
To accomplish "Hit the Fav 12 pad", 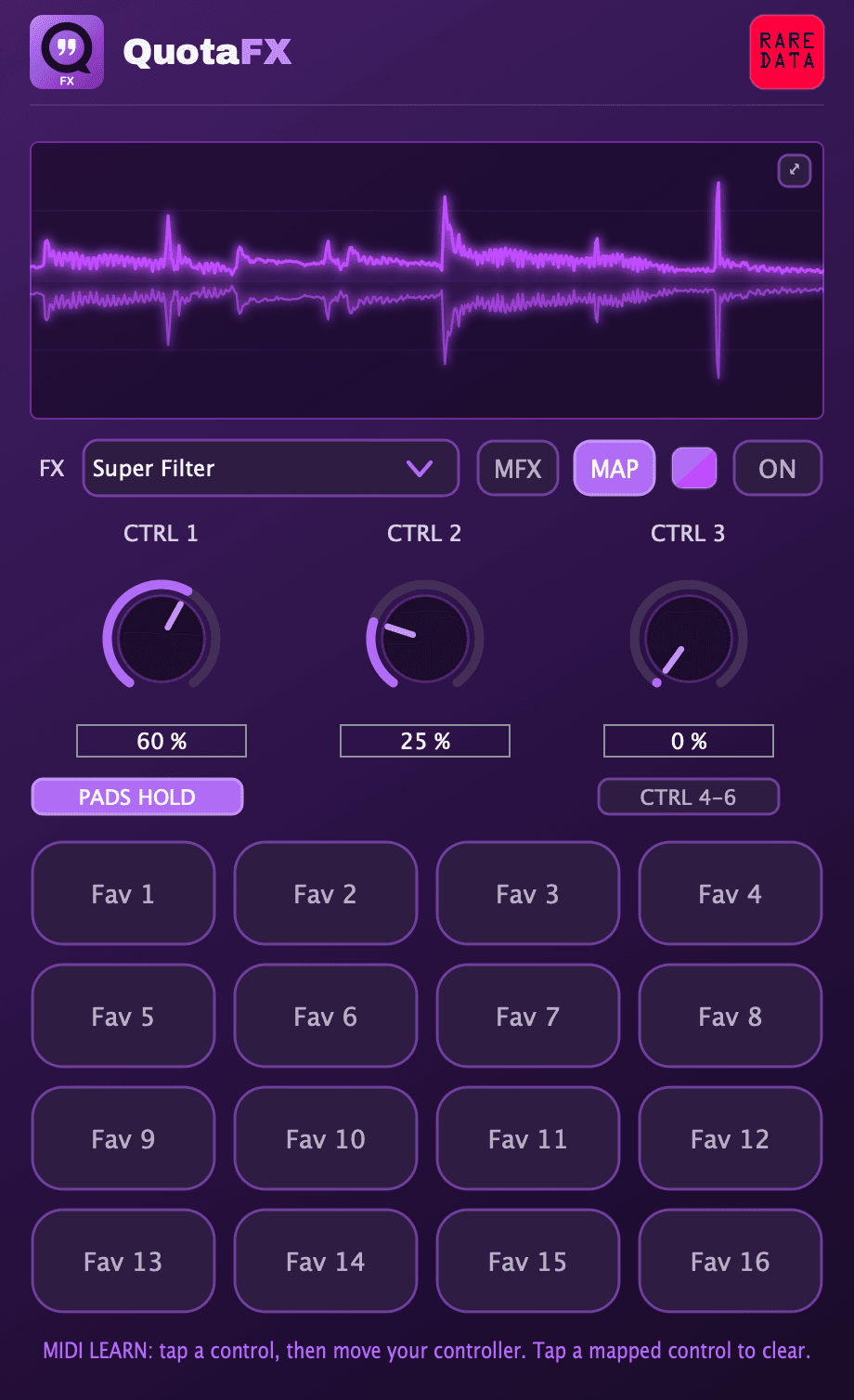I will tap(731, 1138).
